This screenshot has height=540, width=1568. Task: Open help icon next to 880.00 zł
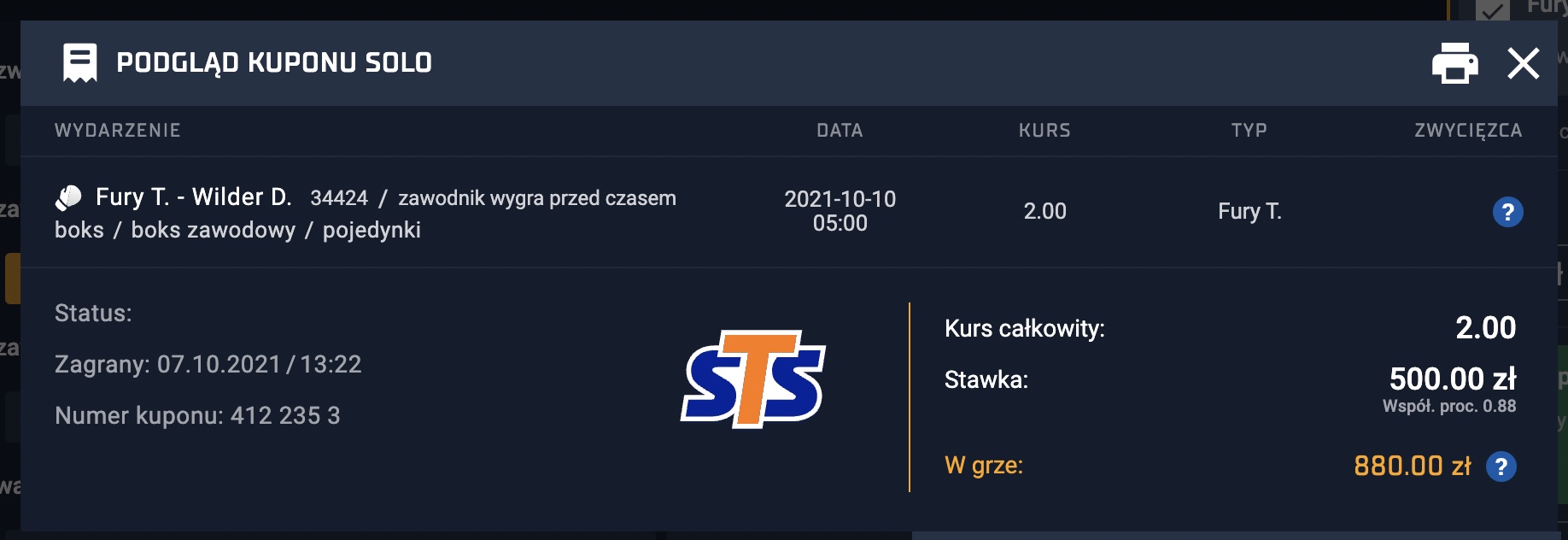point(1501,467)
